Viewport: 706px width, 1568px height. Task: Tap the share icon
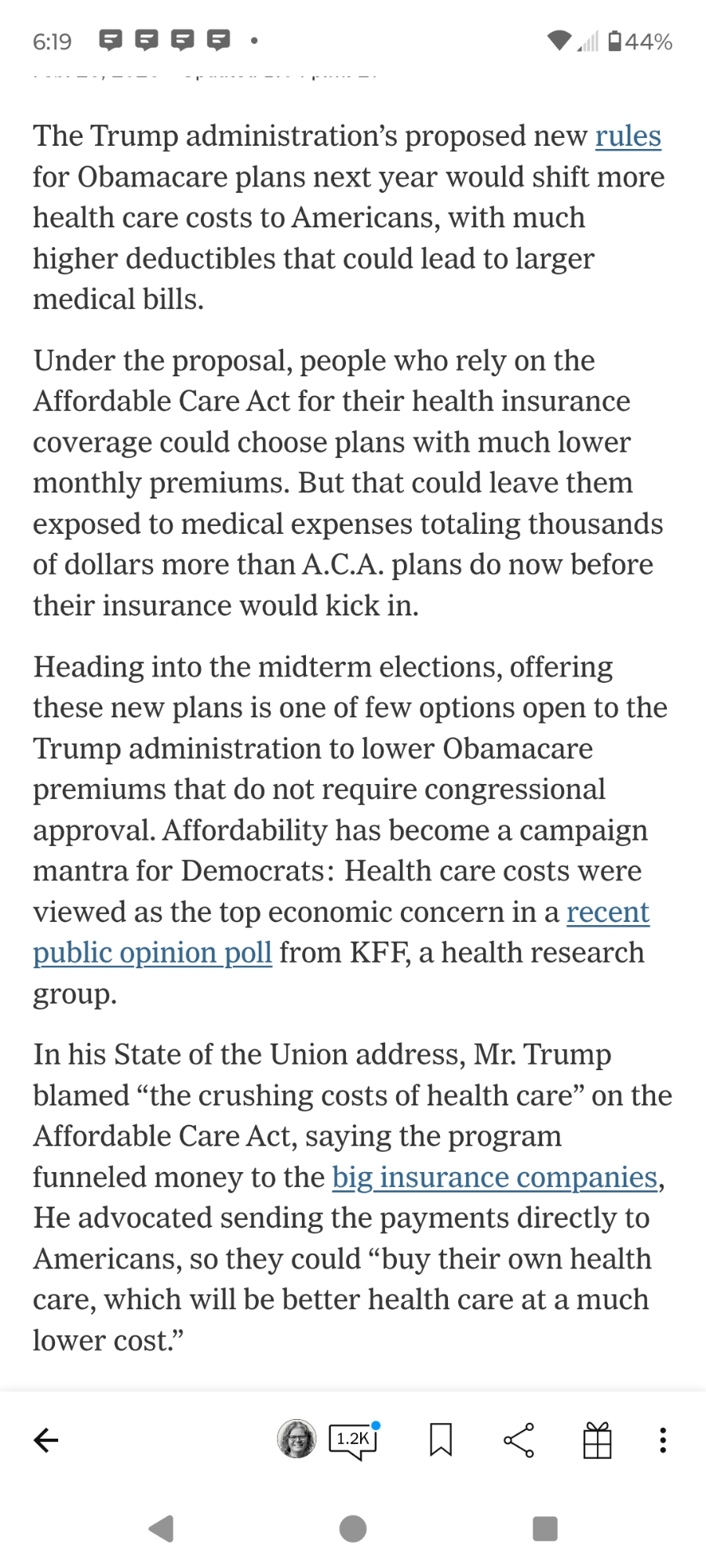[519, 1439]
